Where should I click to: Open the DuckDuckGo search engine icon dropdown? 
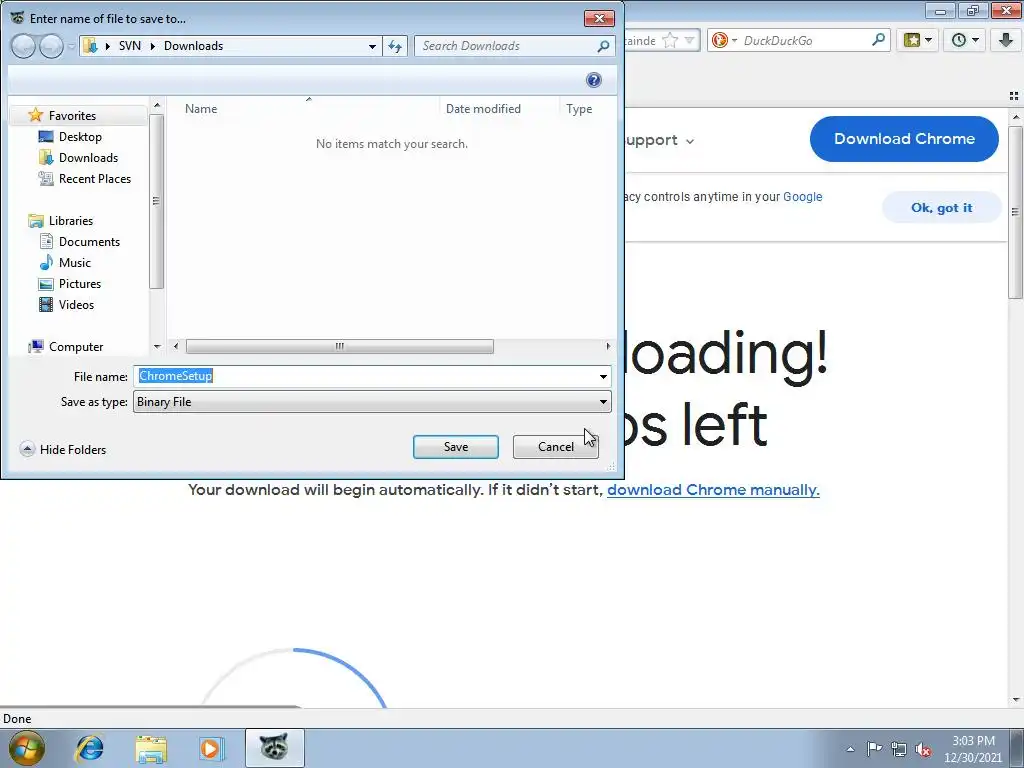coord(725,40)
